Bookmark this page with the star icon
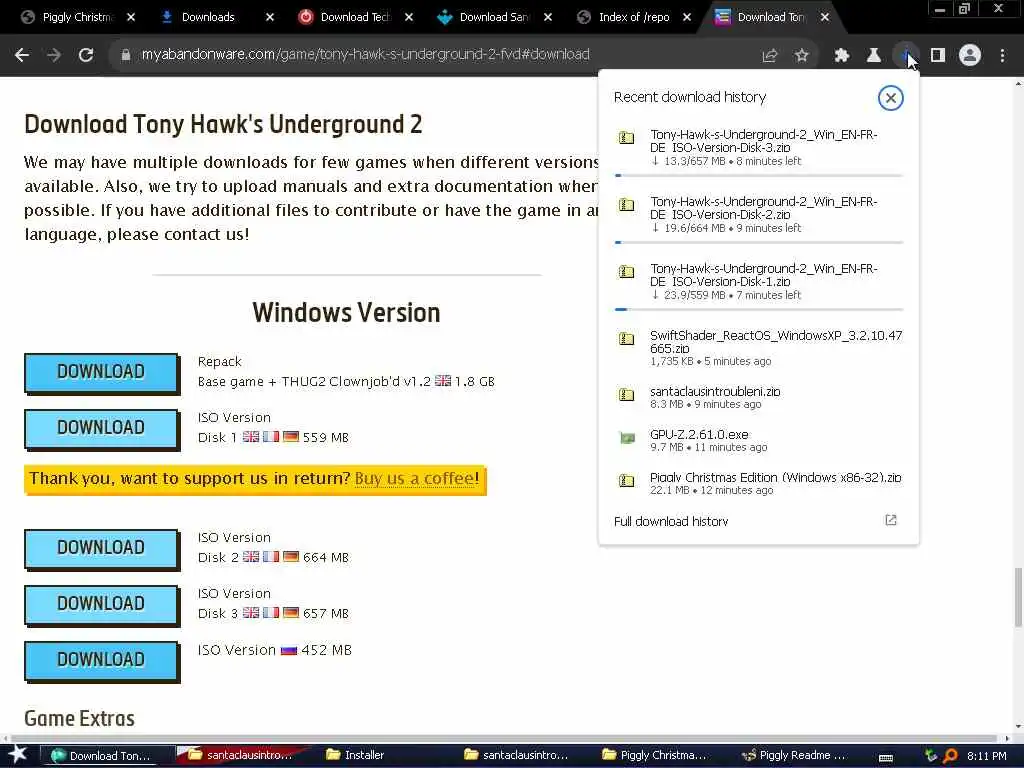This screenshot has width=1024, height=768. (x=802, y=56)
